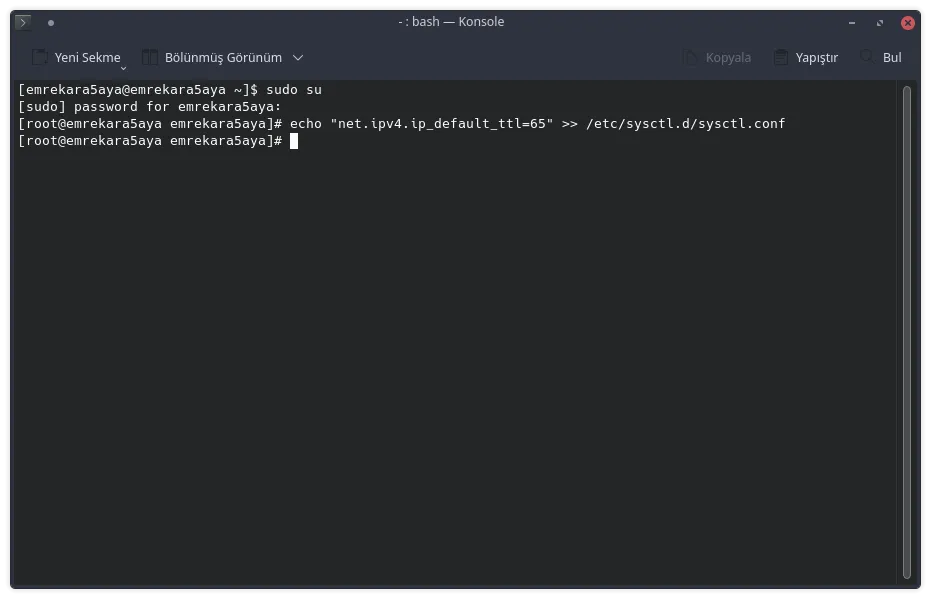Click the echo net.ipv4.ip_default_ttl command line
The image size is (931, 599).
point(537,124)
